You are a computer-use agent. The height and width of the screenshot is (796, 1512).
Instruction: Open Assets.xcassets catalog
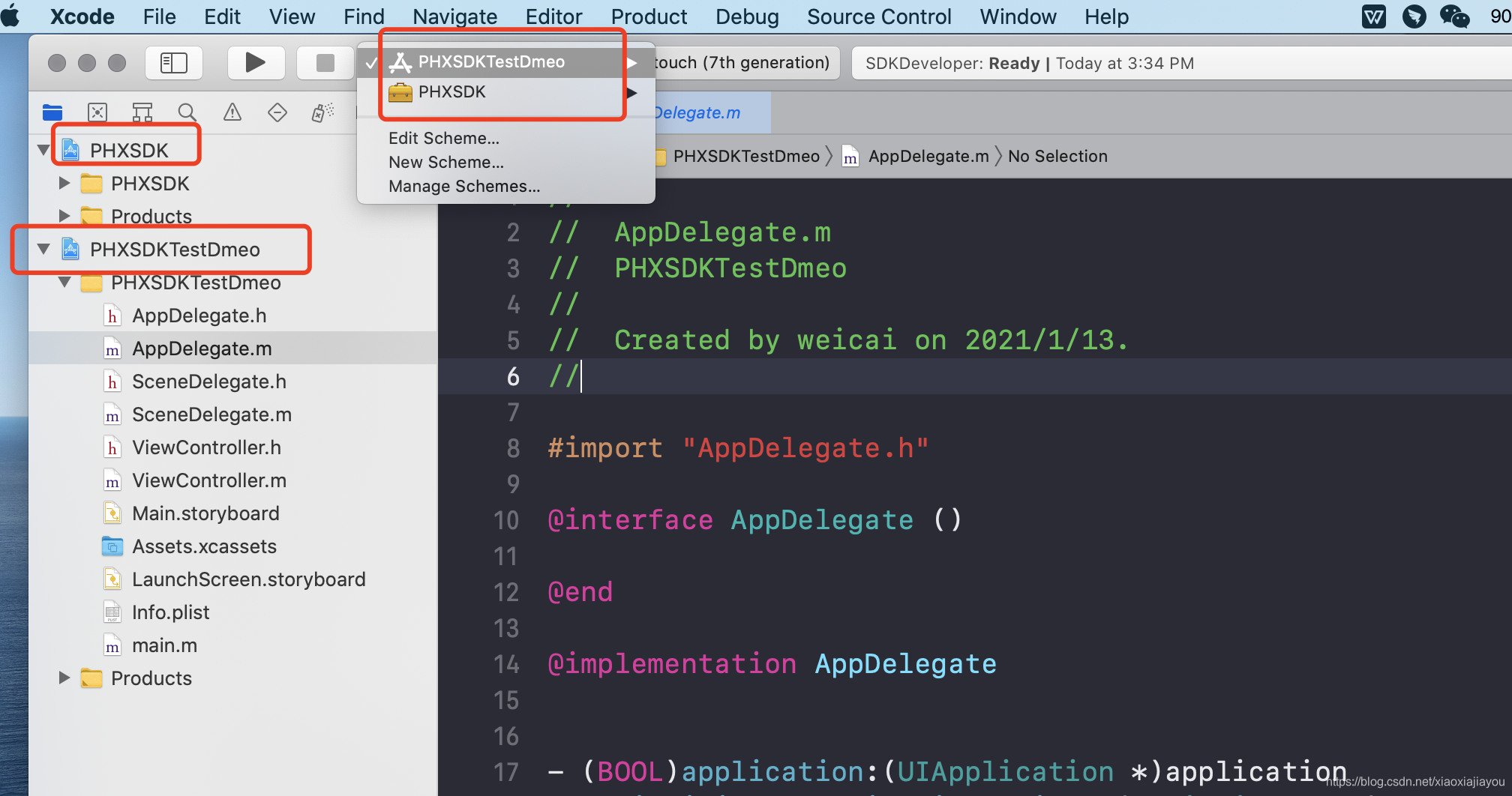(204, 546)
